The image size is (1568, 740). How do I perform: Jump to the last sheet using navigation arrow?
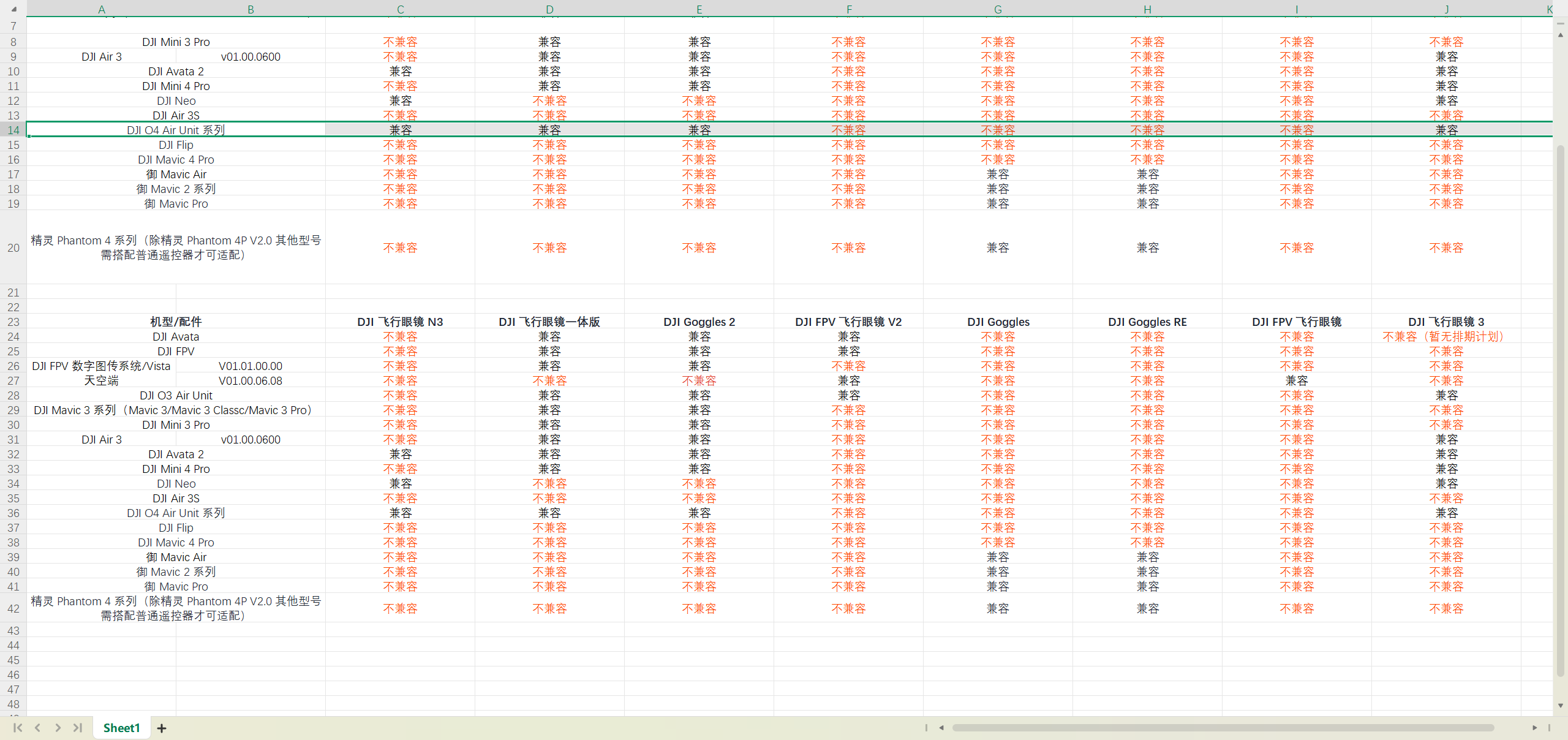[78, 728]
